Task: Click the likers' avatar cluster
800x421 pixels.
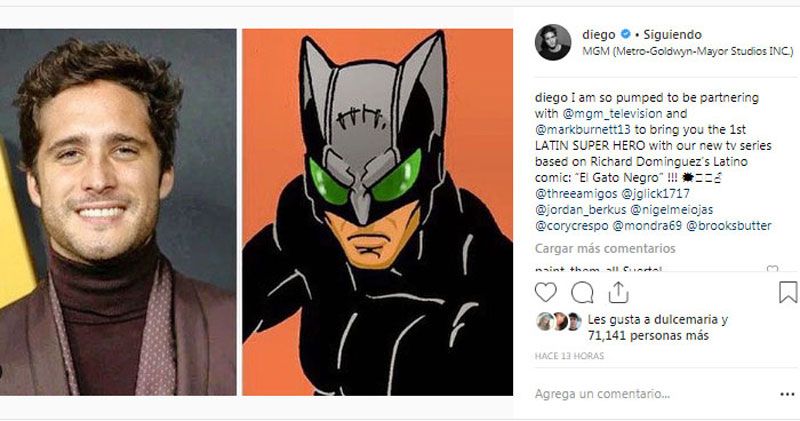Action: [x=558, y=321]
